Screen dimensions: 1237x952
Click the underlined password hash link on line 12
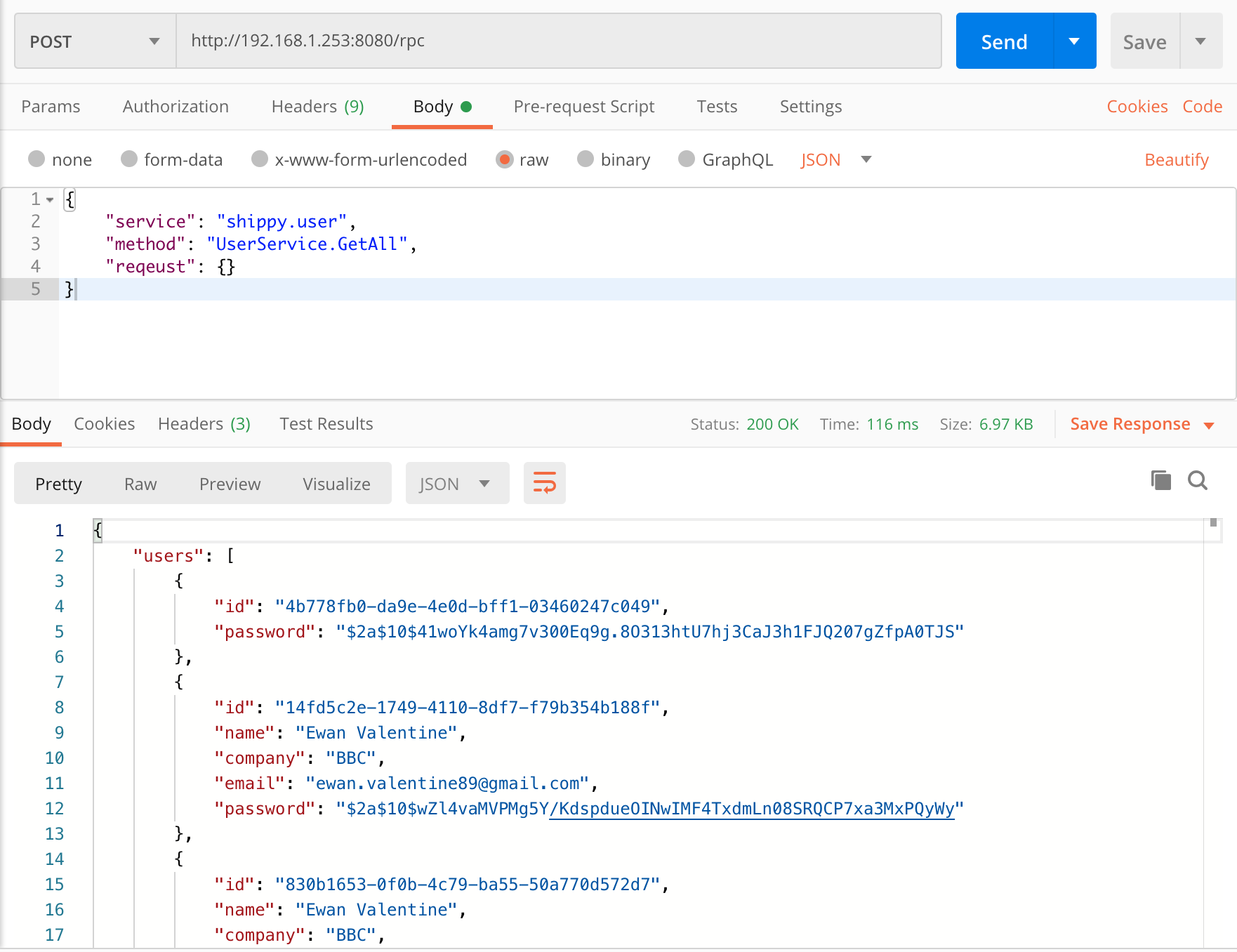752,809
